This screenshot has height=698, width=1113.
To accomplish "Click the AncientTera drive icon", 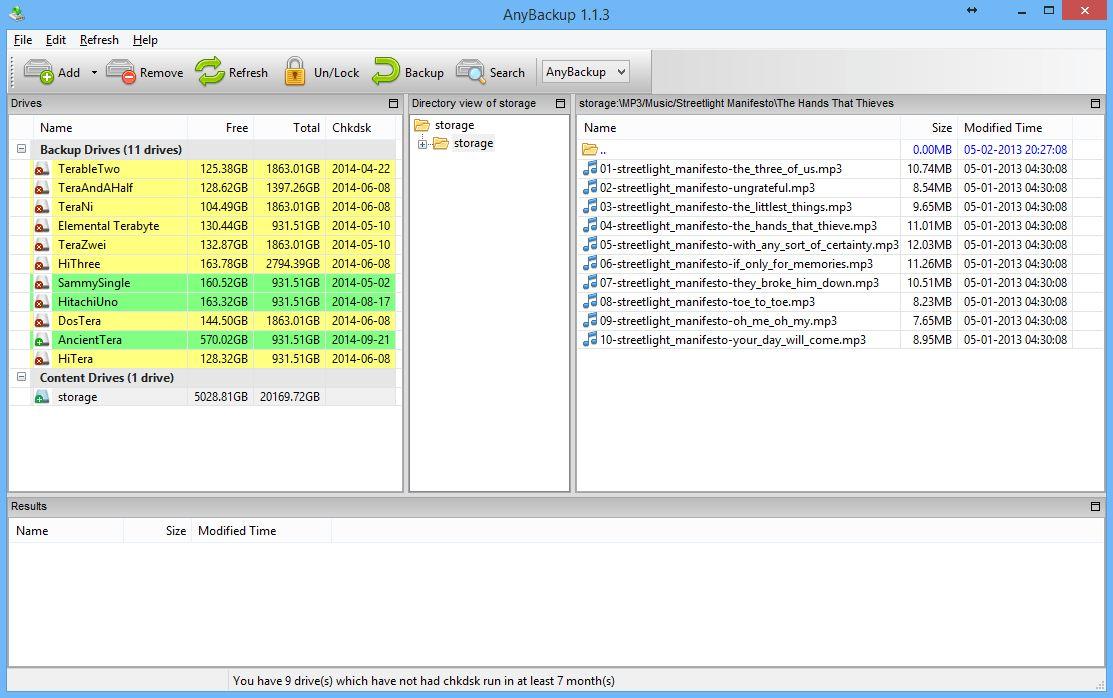I will tap(42, 340).
